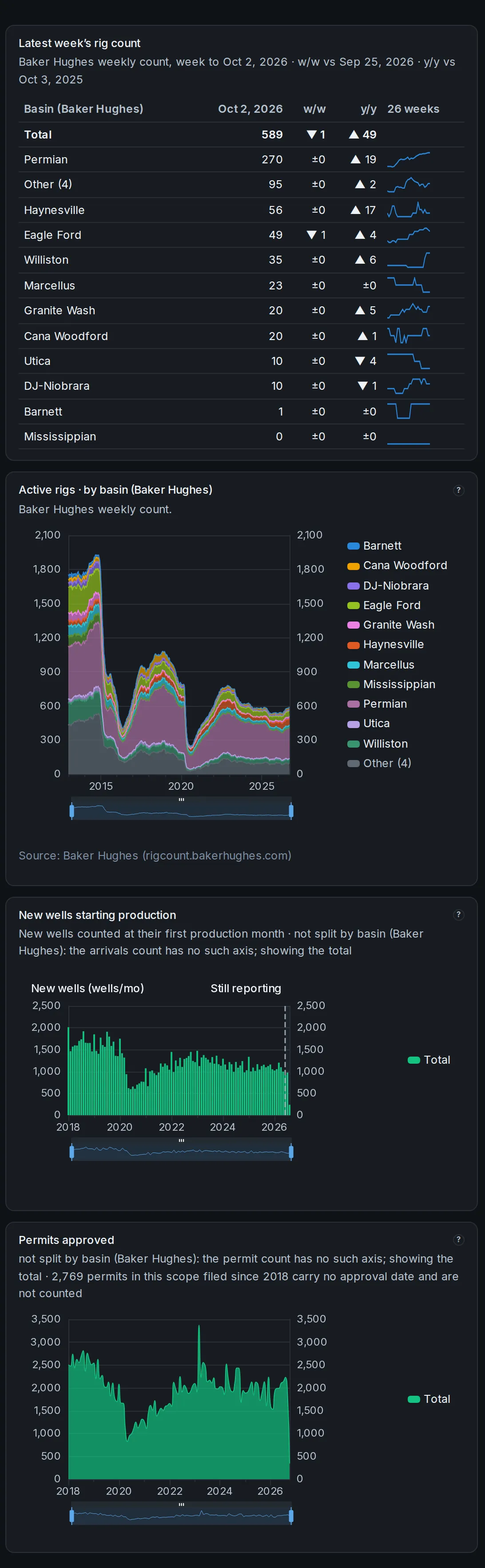Click the Other (4) 26-week sparkline
This screenshot has height=1568, width=485.
(408, 184)
